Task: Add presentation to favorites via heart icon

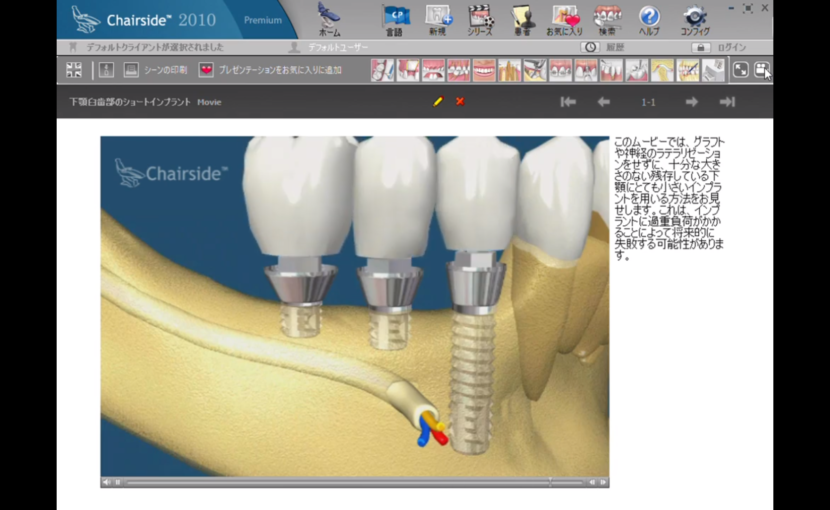Action: pos(206,69)
